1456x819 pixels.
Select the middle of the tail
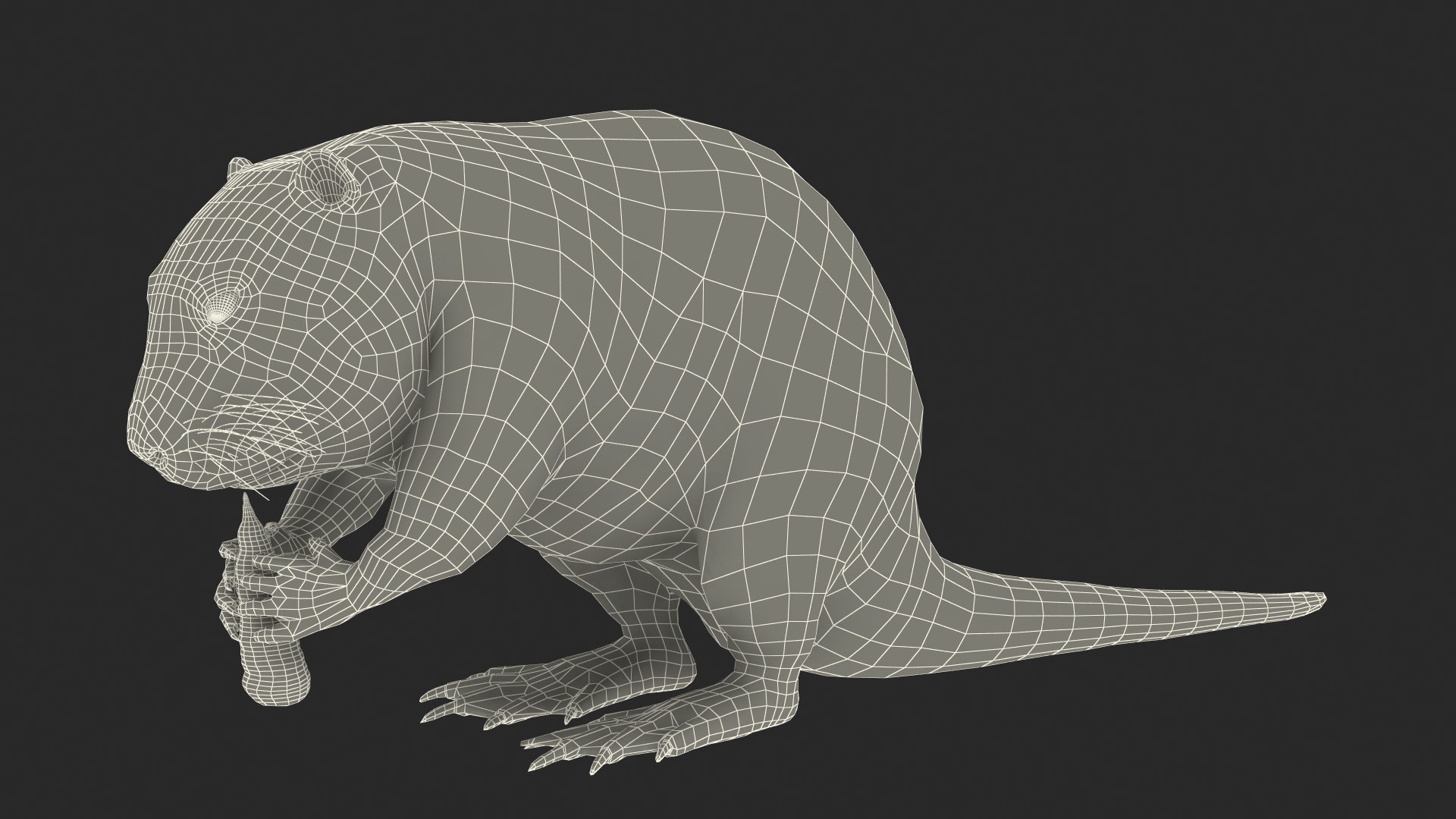1137,613
